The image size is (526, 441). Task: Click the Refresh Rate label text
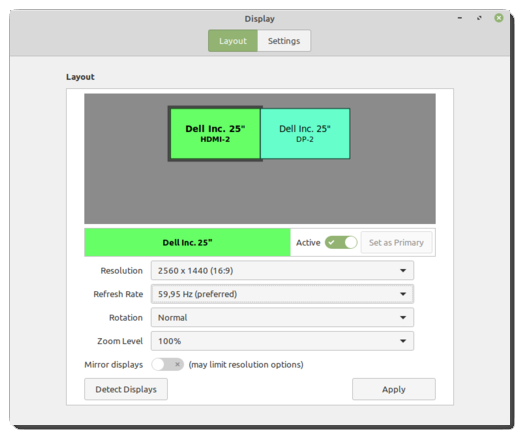(118, 294)
